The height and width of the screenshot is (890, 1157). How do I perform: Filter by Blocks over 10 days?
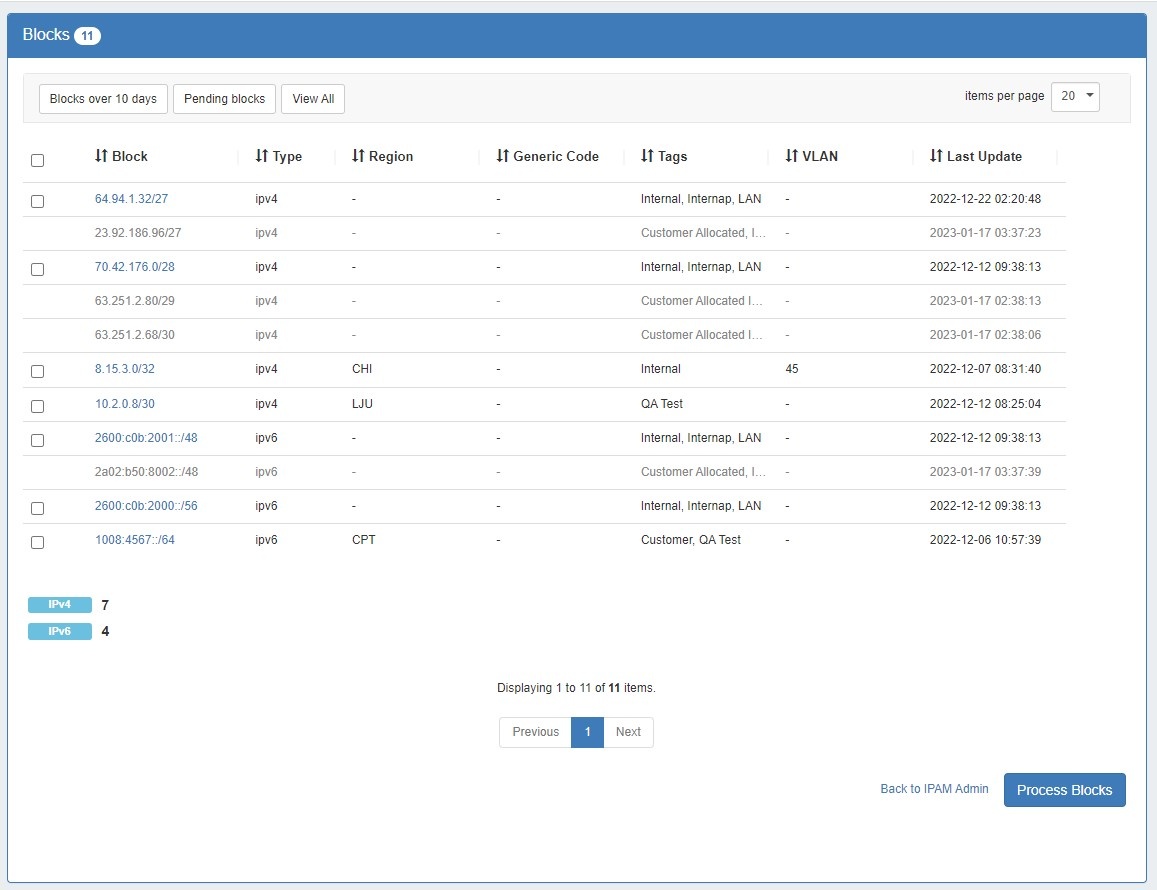(103, 99)
